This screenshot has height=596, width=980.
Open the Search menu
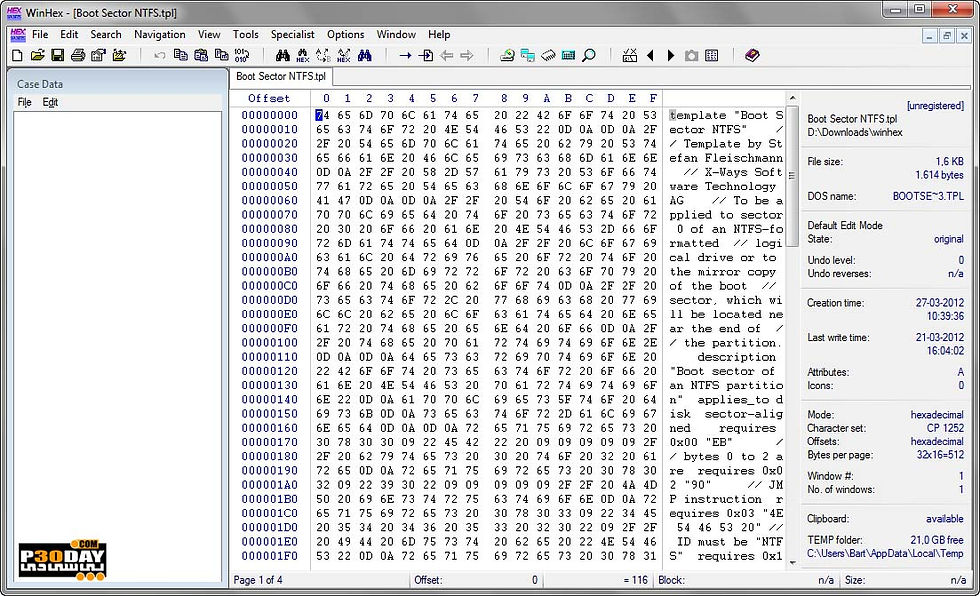106,34
